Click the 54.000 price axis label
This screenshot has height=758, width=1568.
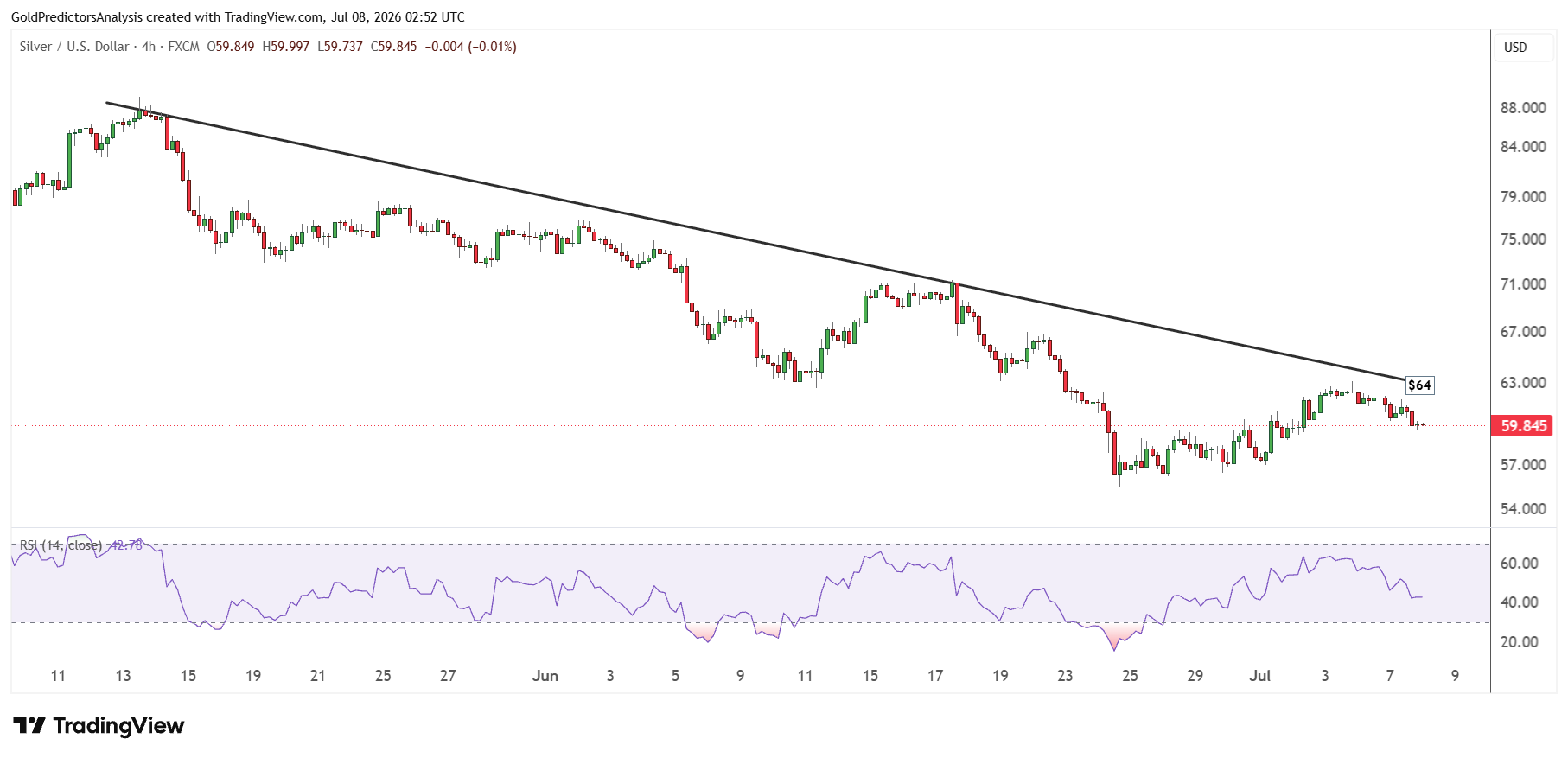pyautogui.click(x=1523, y=509)
